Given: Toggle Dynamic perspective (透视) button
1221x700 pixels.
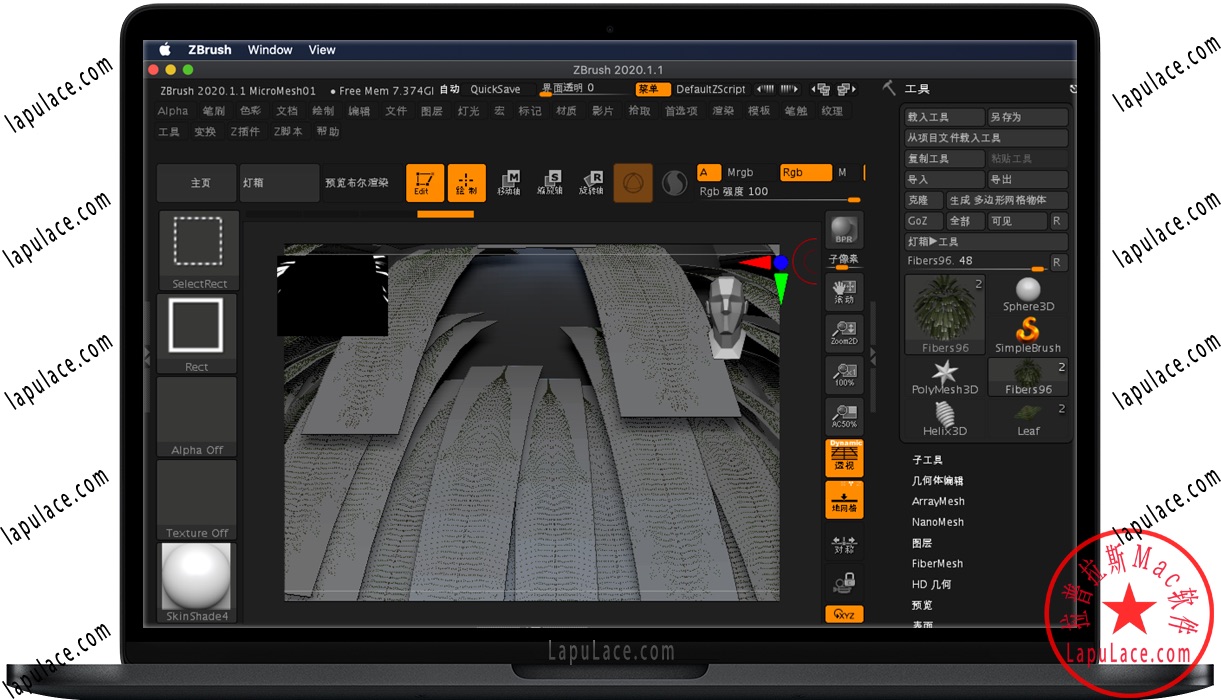Looking at the screenshot, I should [x=844, y=457].
